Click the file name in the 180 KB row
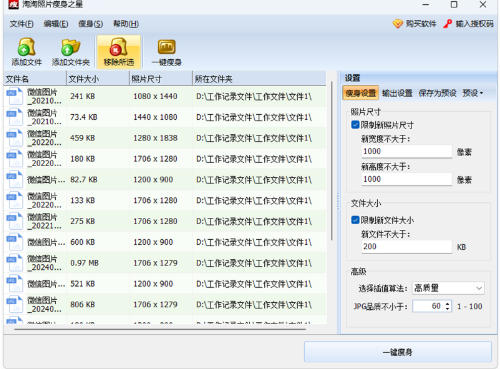This screenshot has width=500, height=369. pyautogui.click(x=44, y=159)
